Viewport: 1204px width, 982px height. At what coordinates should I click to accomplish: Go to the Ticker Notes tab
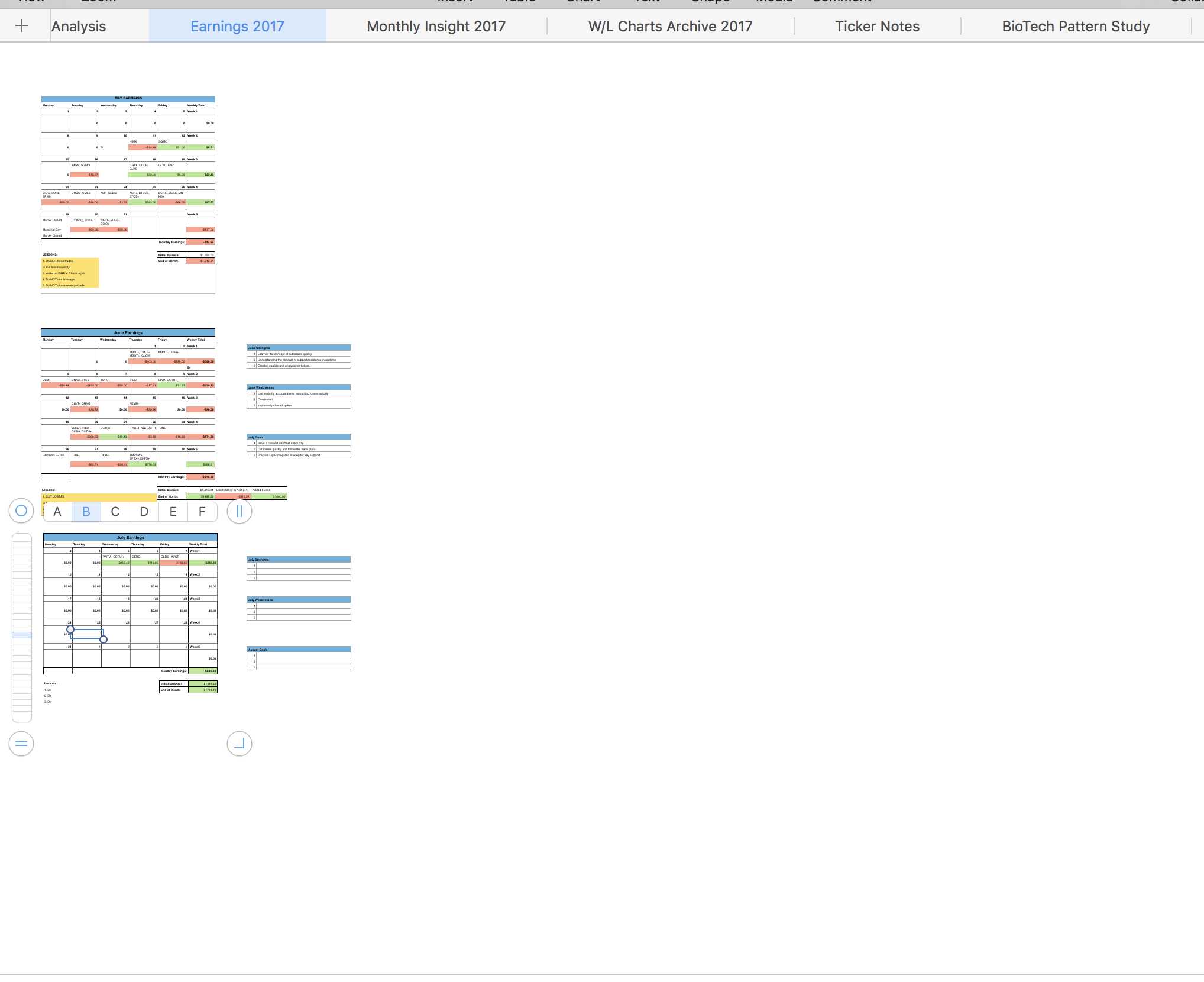pyautogui.click(x=877, y=27)
